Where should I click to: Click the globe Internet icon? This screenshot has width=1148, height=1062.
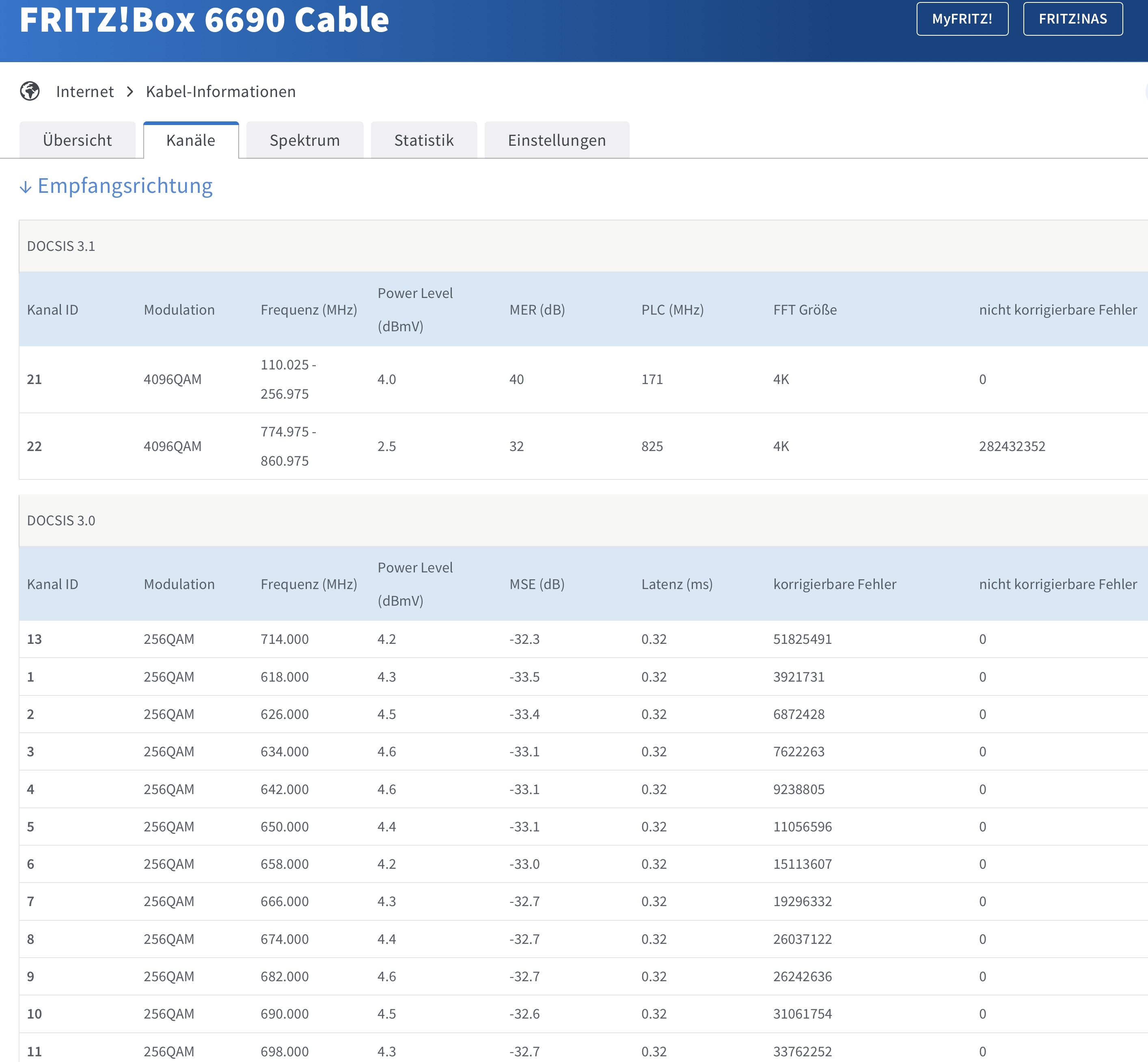pos(30,91)
